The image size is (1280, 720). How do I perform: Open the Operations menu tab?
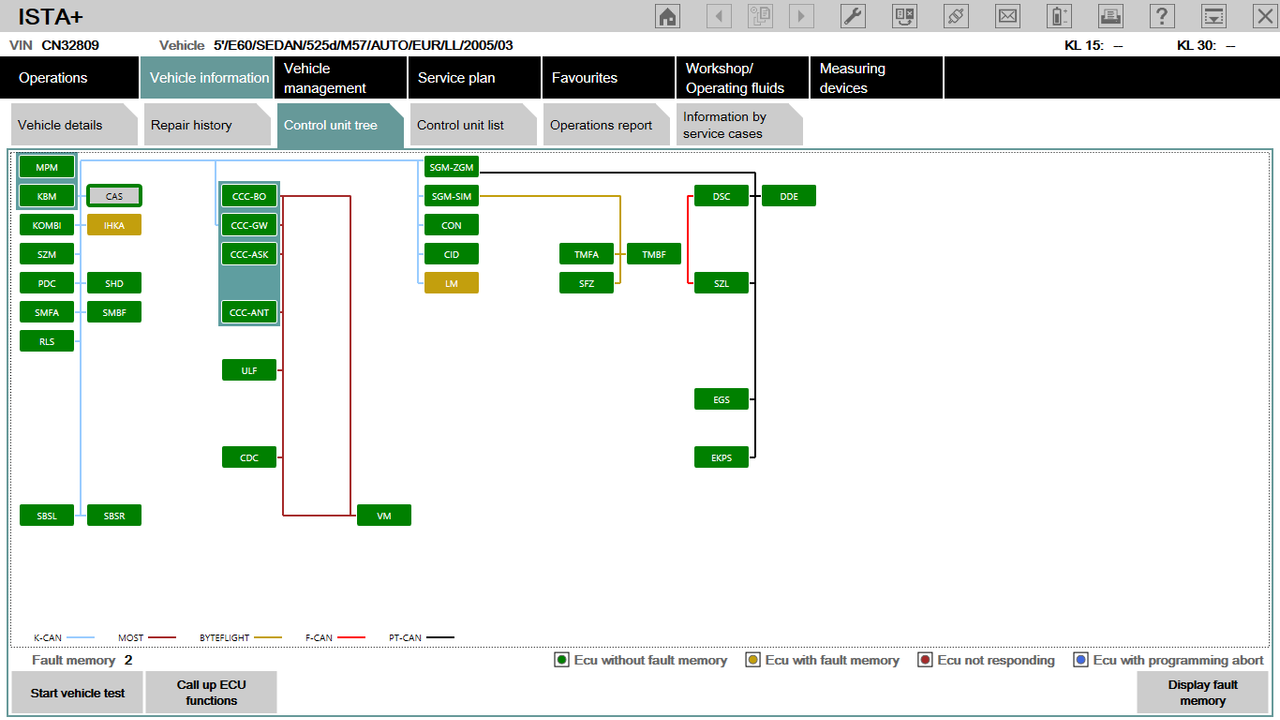69,78
